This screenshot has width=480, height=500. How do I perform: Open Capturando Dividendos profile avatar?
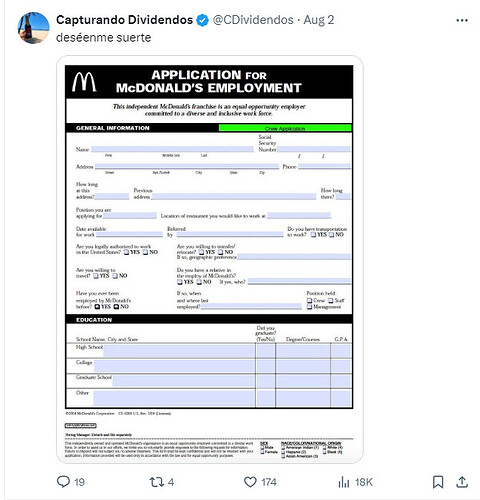[x=33, y=28]
